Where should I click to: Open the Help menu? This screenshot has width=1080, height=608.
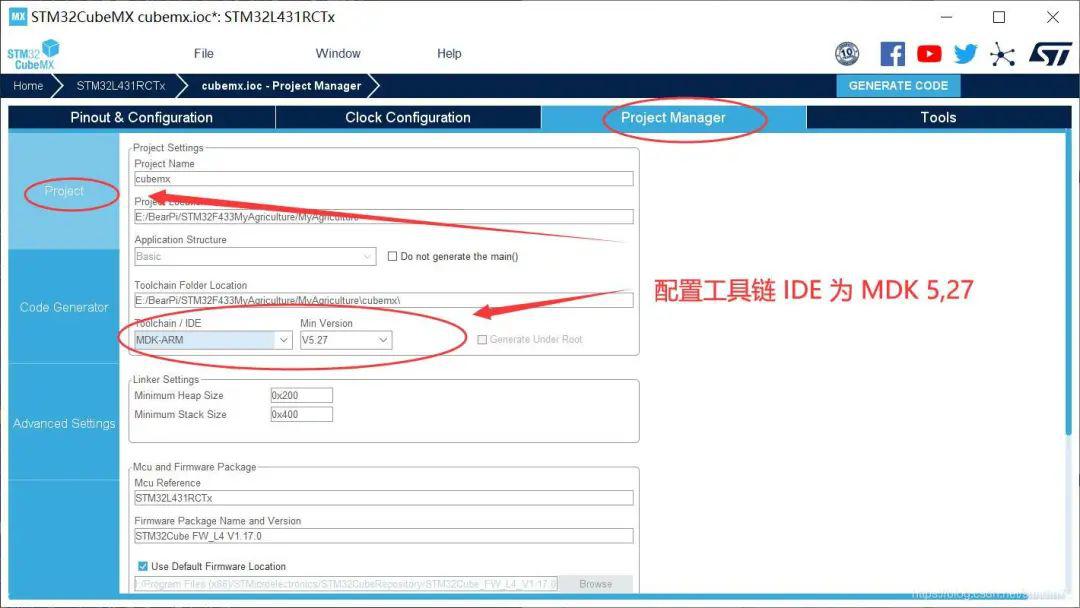(x=449, y=54)
